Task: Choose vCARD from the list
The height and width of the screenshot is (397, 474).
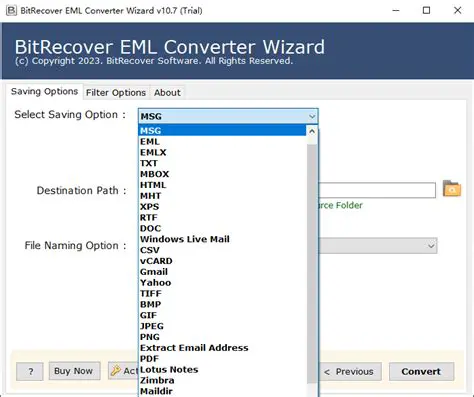Action: pyautogui.click(x=222, y=261)
